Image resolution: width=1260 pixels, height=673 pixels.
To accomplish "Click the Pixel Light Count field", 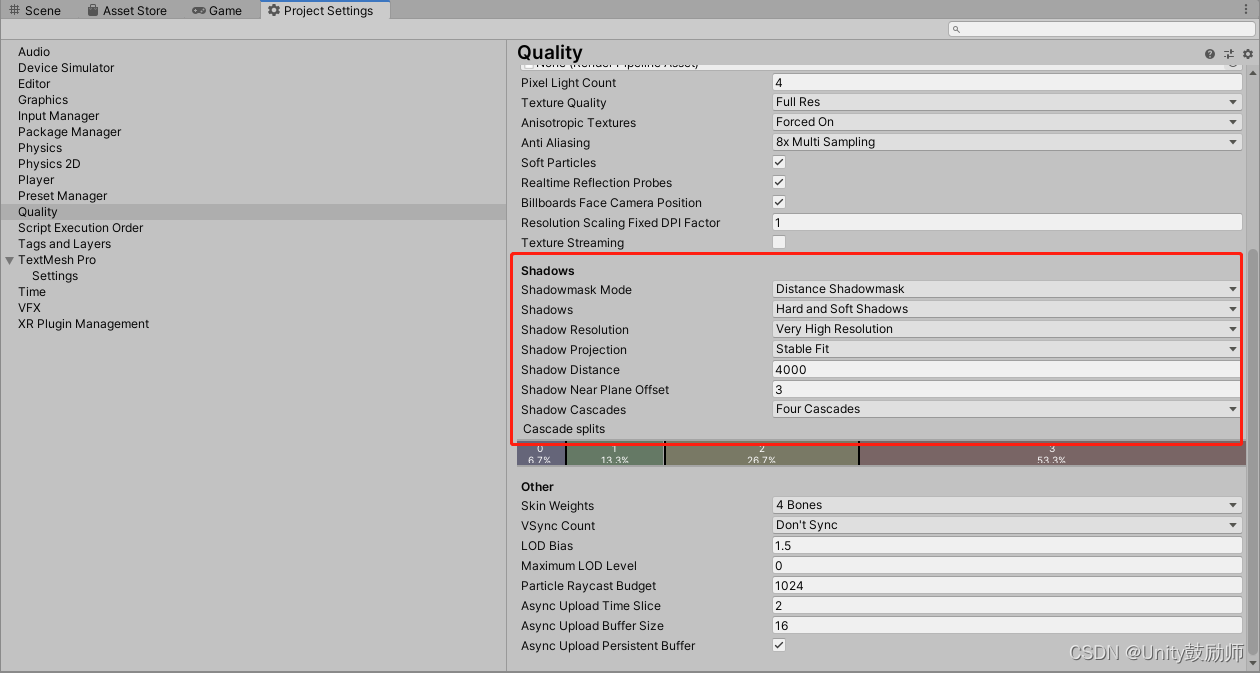I will (1007, 82).
